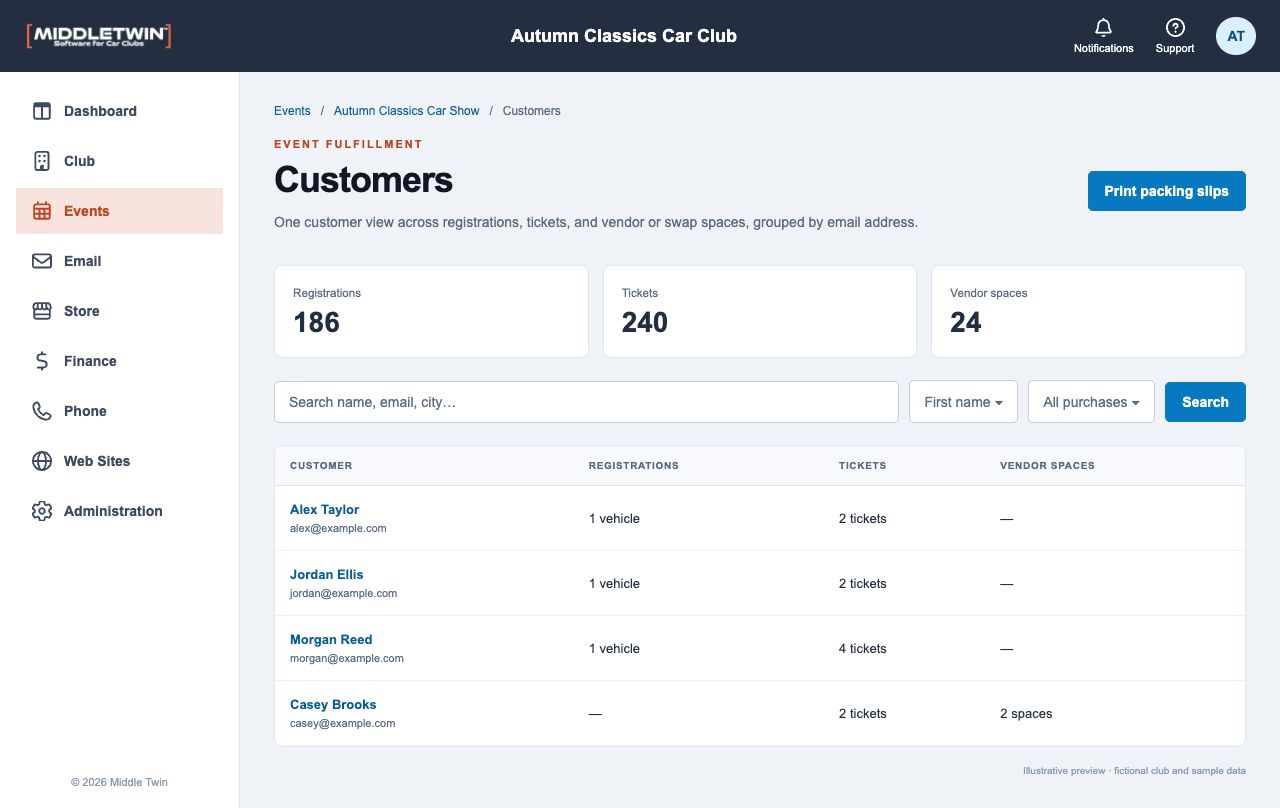The height and width of the screenshot is (808, 1280).
Task: Open the Club sidebar item
Action: pyautogui.click(x=119, y=161)
